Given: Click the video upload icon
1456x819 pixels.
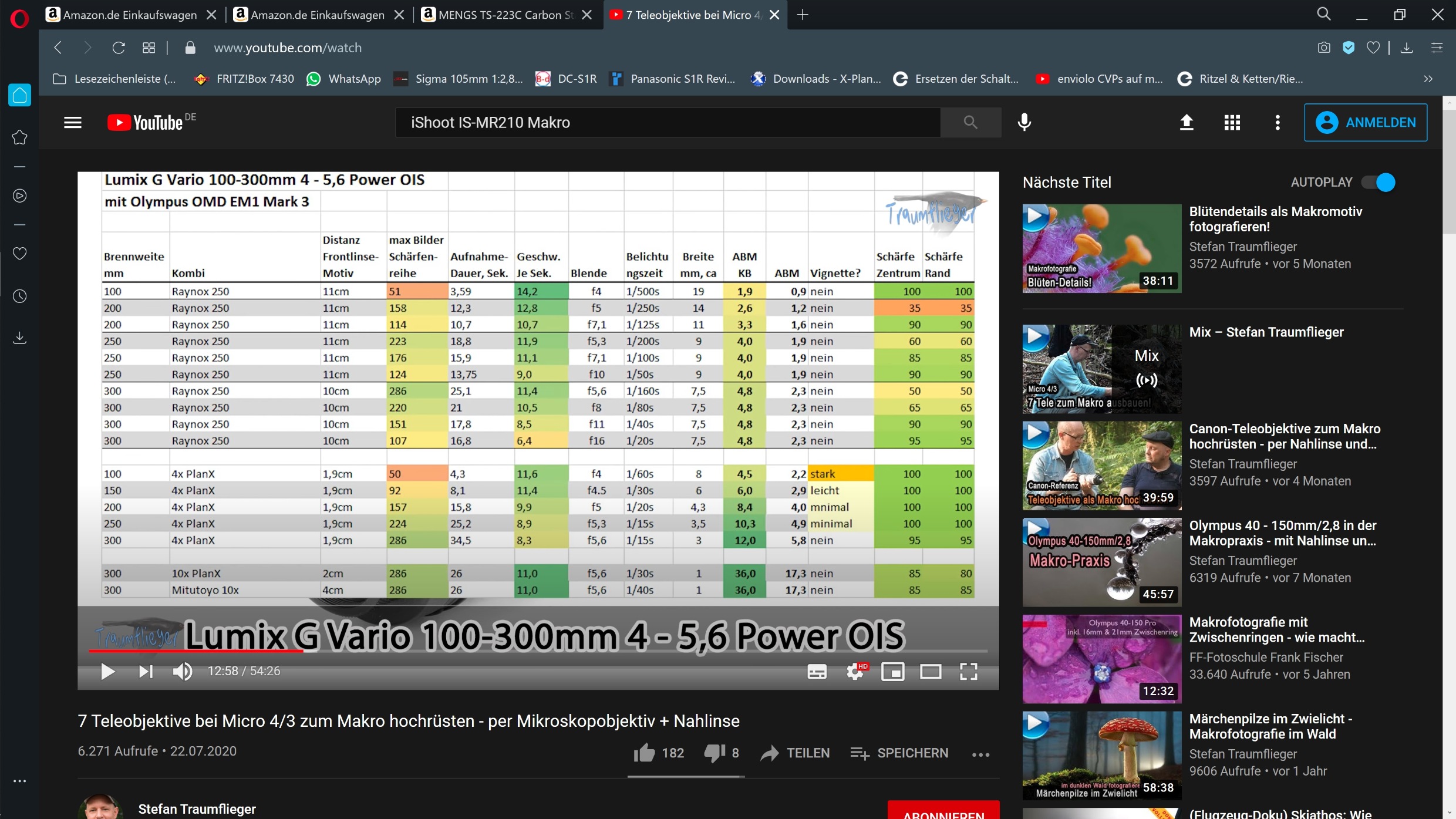Looking at the screenshot, I should point(1187,122).
